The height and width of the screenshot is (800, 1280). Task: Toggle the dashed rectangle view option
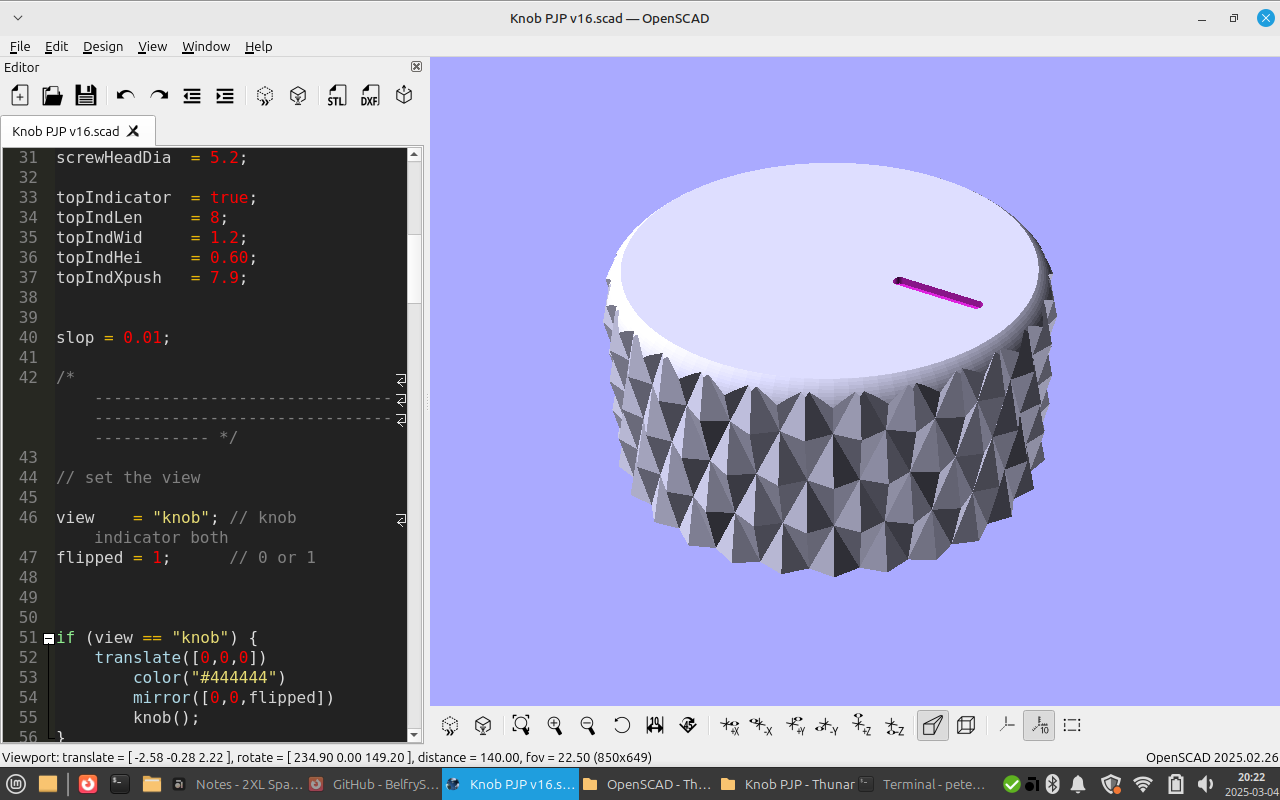pos(1072,725)
